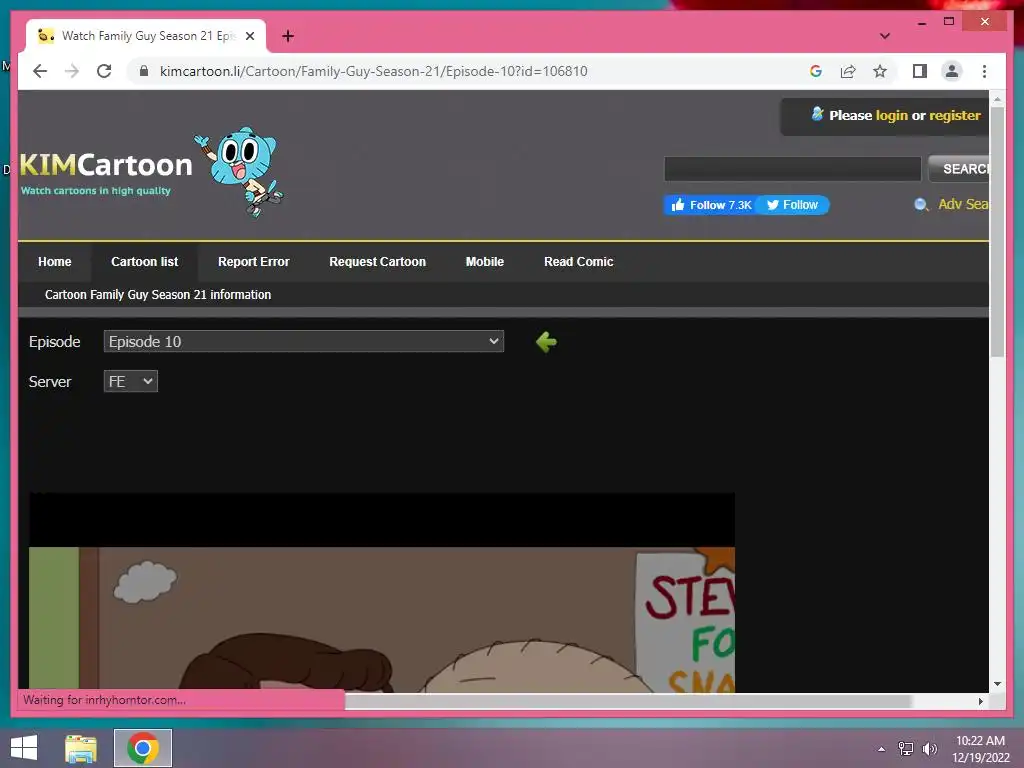Click the green previous episode arrow
Viewport: 1024px width, 768px height.
pyautogui.click(x=546, y=342)
